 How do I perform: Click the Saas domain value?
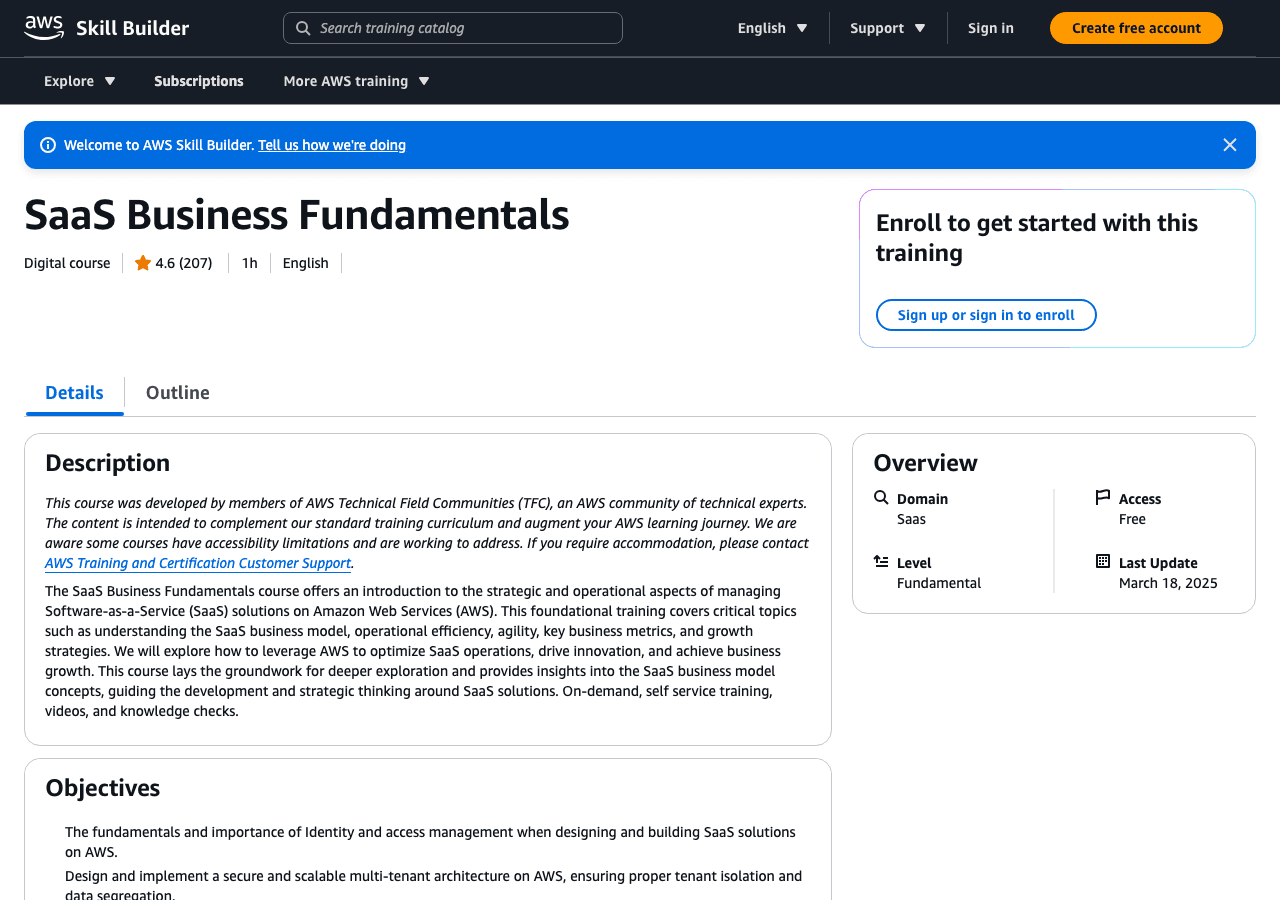click(911, 519)
